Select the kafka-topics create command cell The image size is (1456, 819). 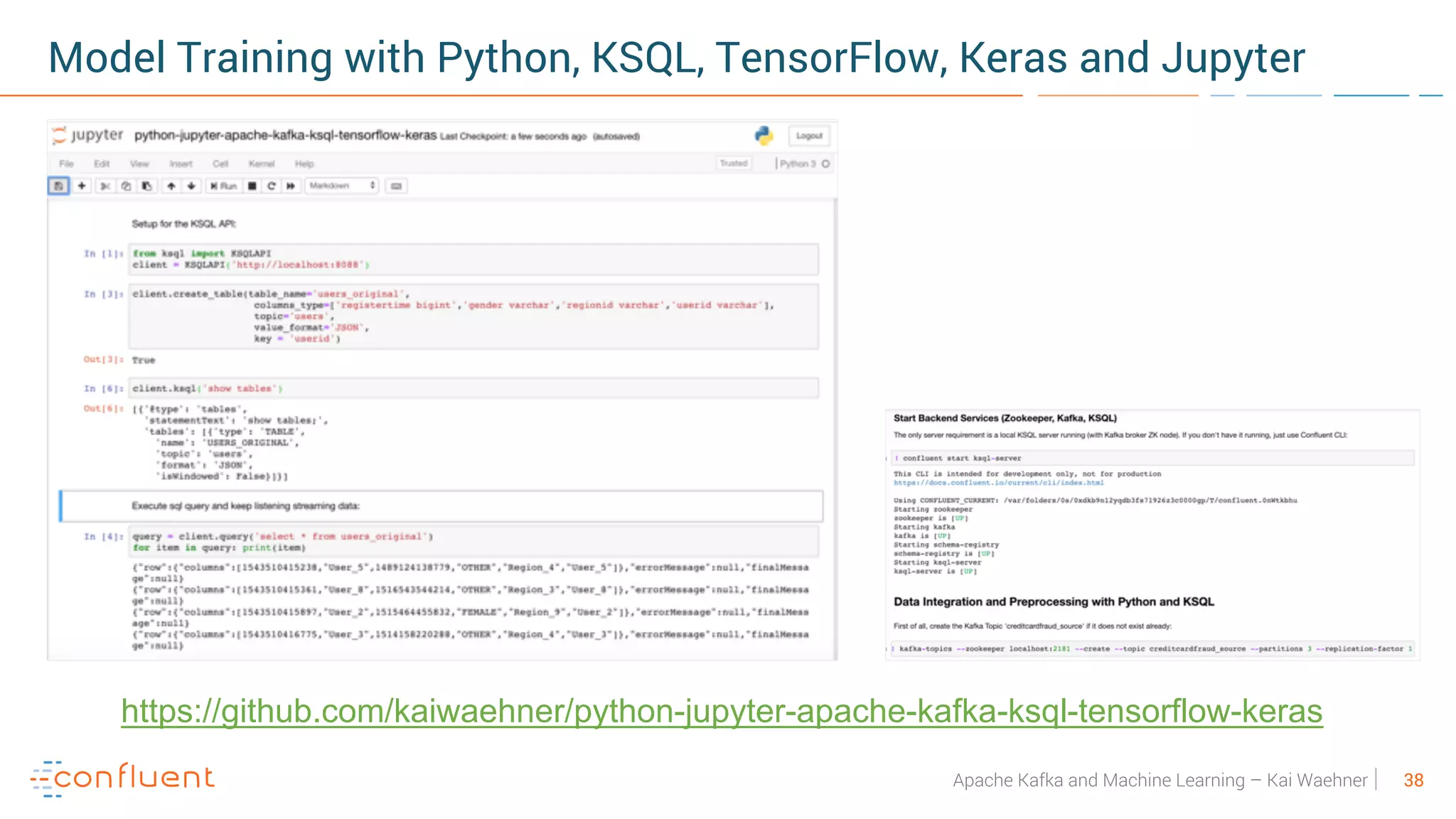[1152, 649]
